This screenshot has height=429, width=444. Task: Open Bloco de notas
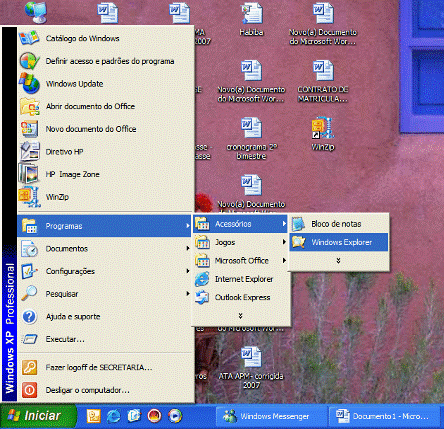339,224
